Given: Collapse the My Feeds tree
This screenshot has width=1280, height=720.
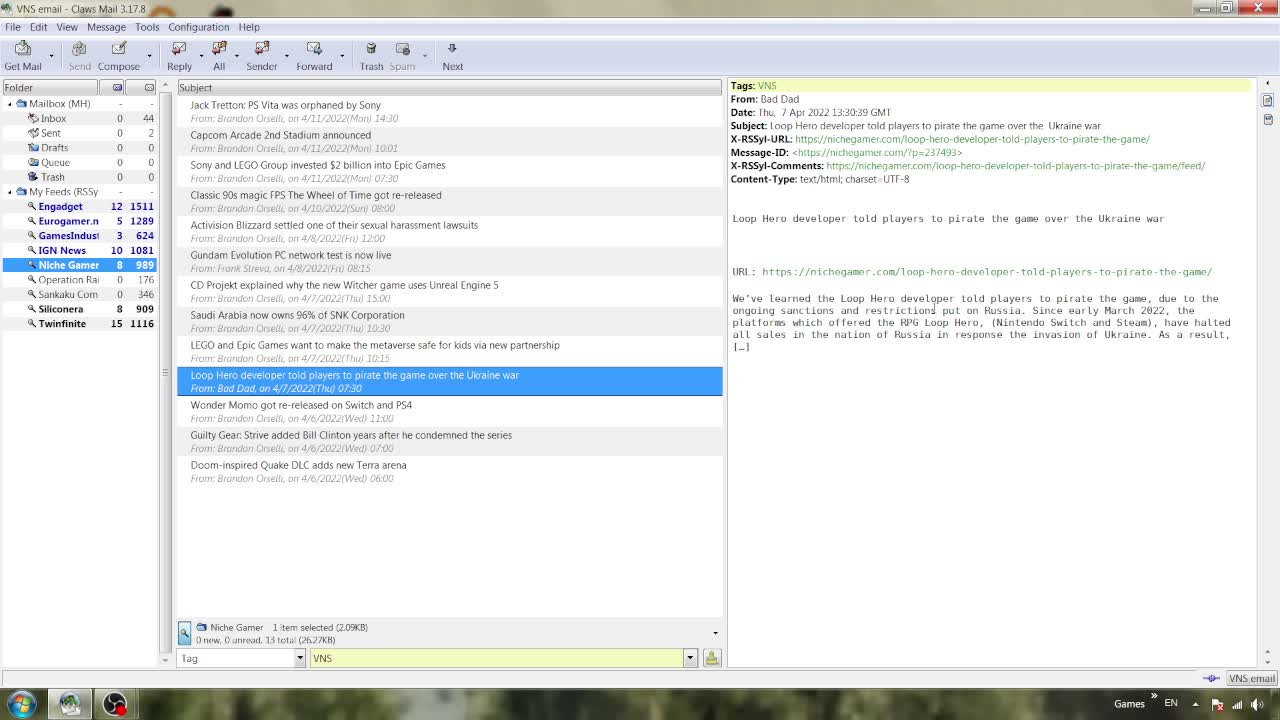Looking at the screenshot, I should 10,192.
